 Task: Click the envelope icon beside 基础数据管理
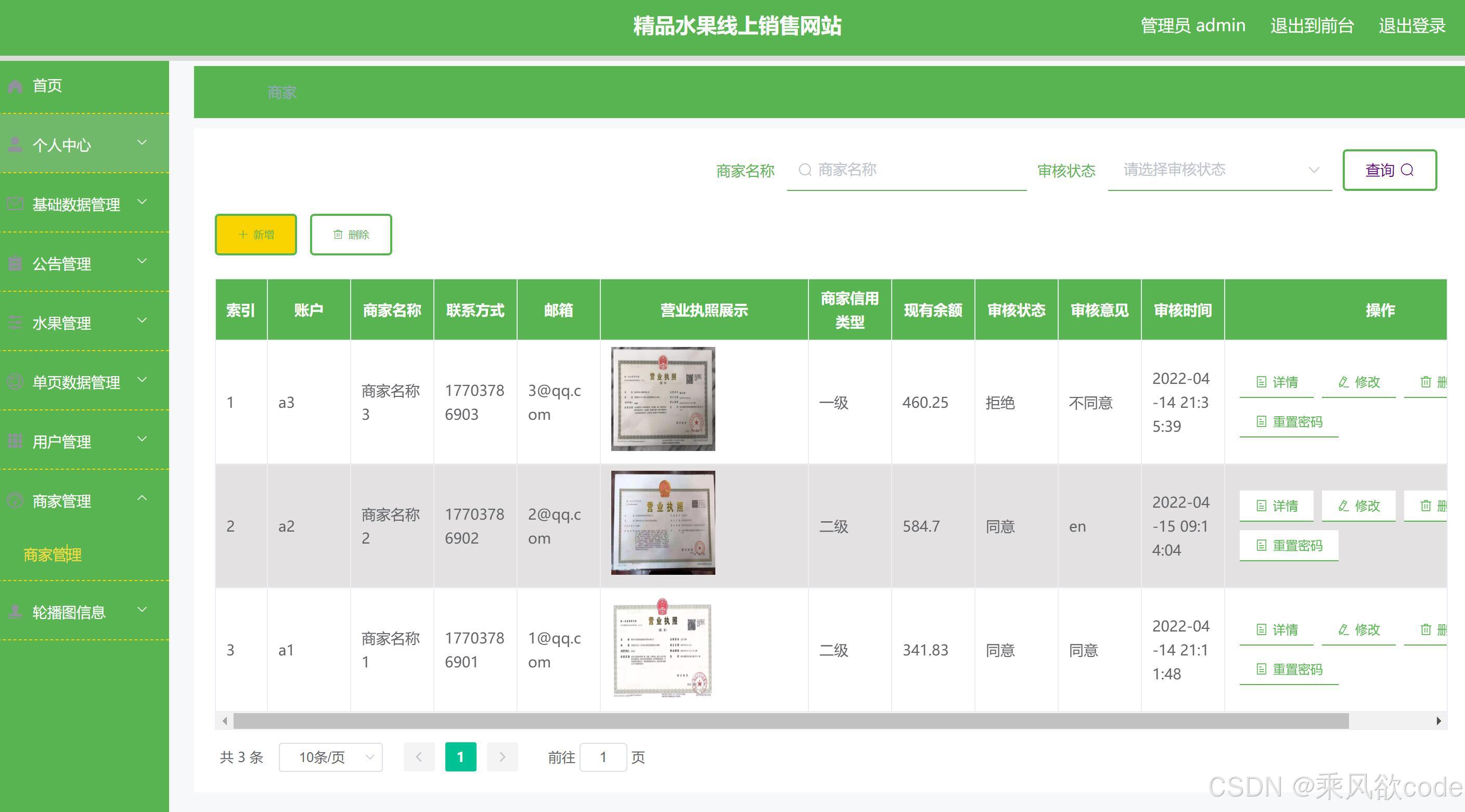(16, 204)
